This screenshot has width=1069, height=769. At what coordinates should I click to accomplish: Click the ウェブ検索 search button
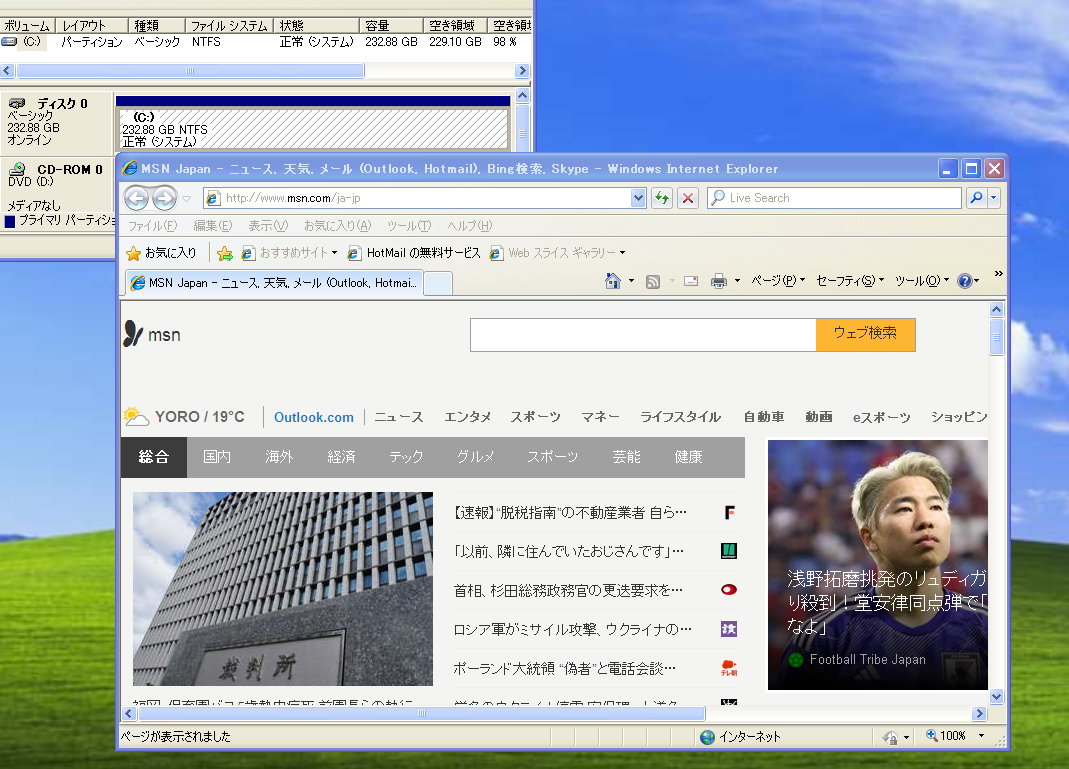pyautogui.click(x=866, y=335)
